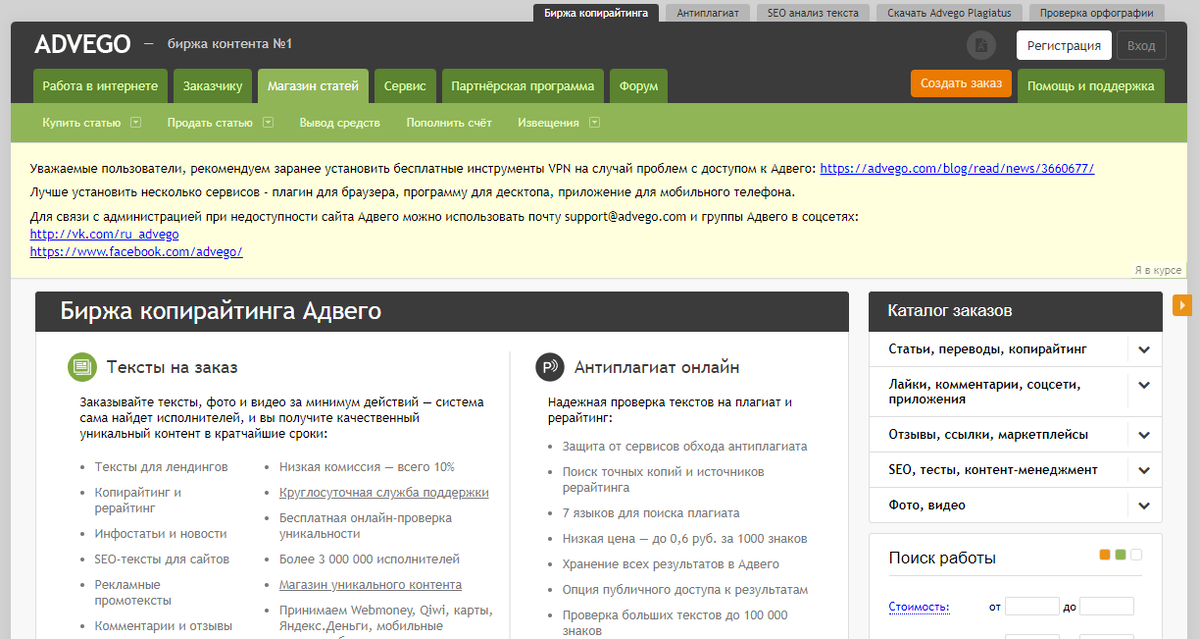Open Магазин уникального контента link
Screen dimensions: 1200x639
click(x=370, y=584)
